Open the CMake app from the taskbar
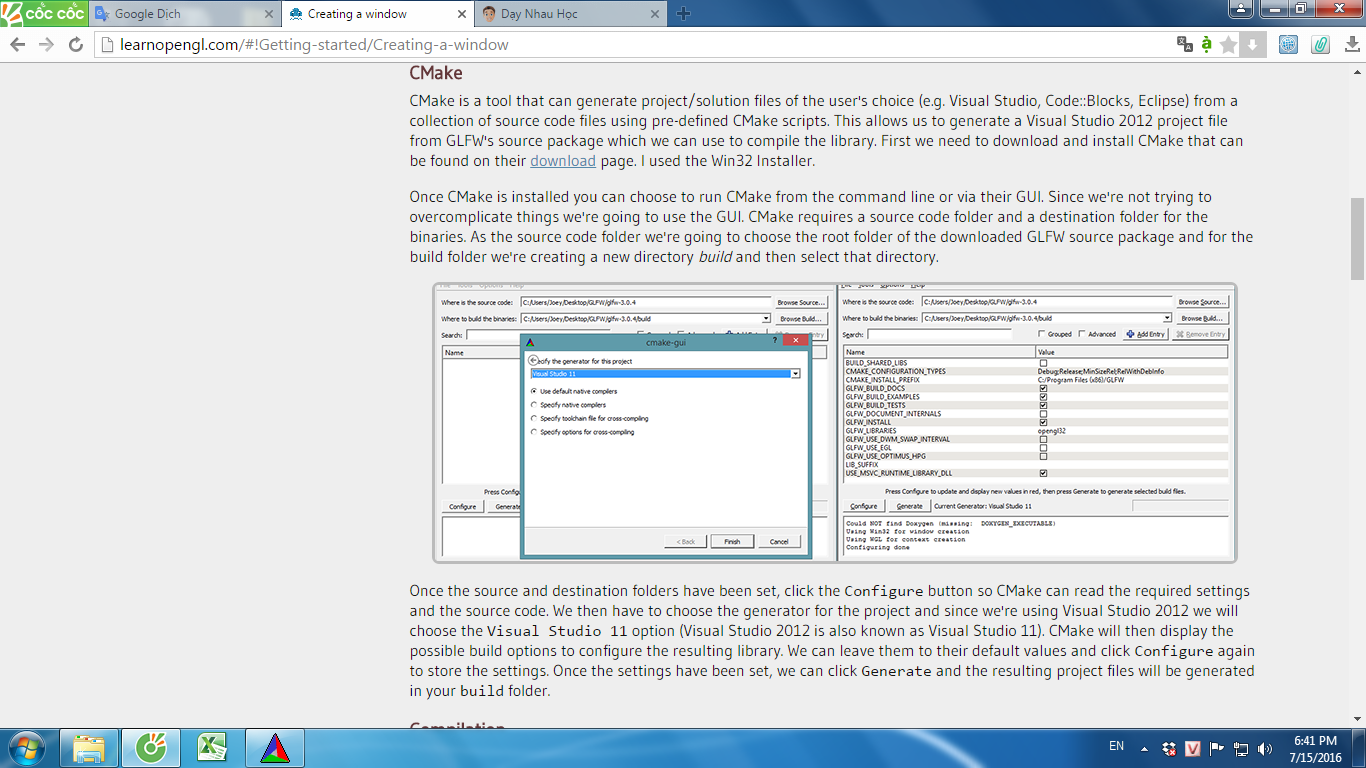The width and height of the screenshot is (1366, 768). 275,748
